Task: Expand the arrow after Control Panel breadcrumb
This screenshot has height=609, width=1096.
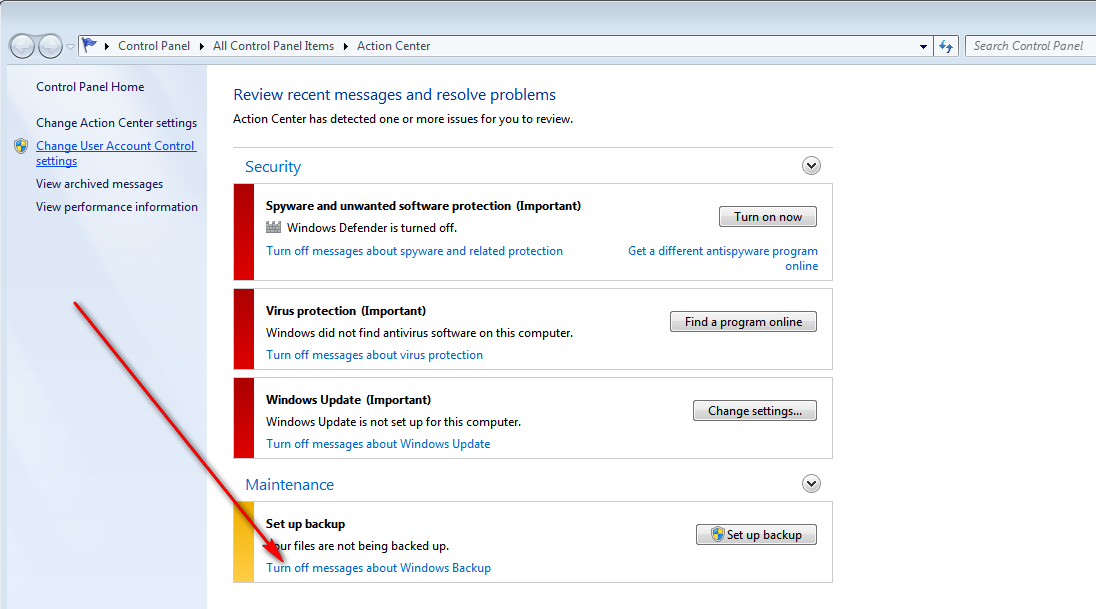Action: pos(201,46)
